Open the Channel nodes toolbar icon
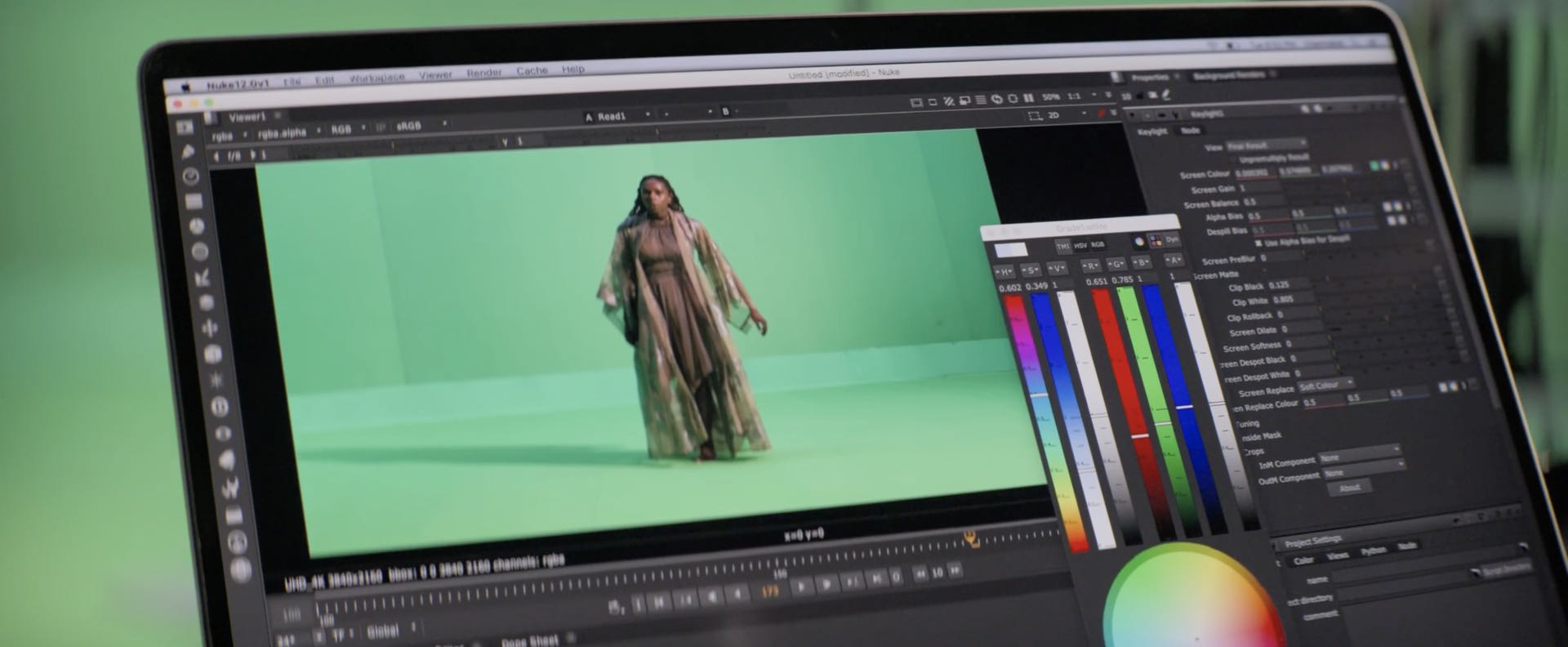 coord(194,201)
